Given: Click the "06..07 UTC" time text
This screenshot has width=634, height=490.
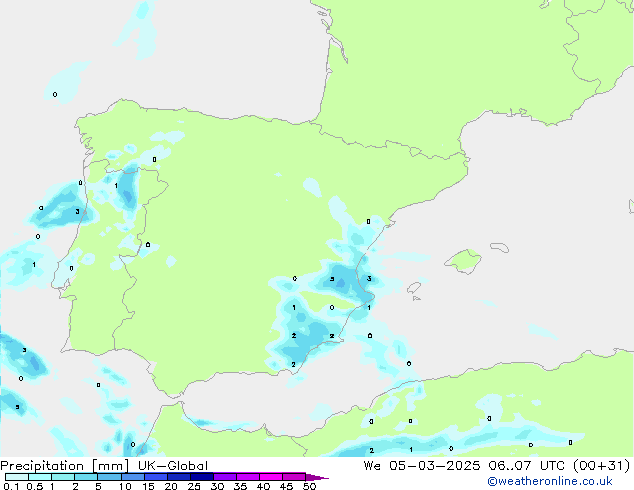Looking at the screenshot, I should point(526,466).
